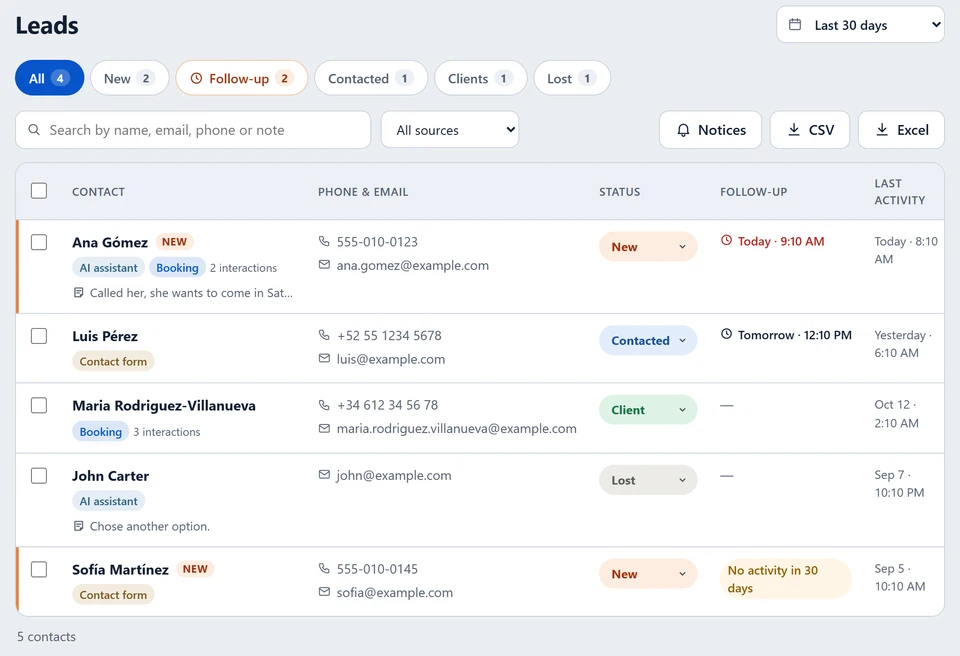Open Sofía Martínez's New status dropdown
The image size is (960, 656).
tap(648, 573)
